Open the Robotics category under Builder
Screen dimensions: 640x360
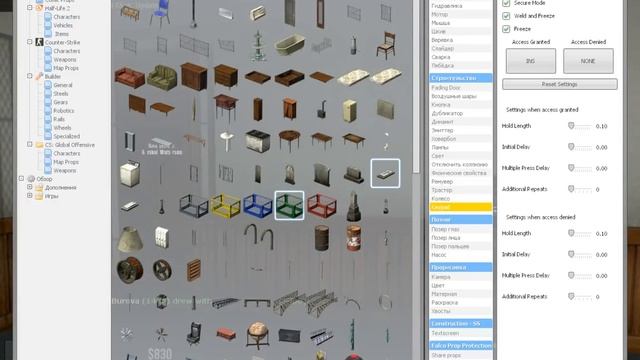(64, 111)
